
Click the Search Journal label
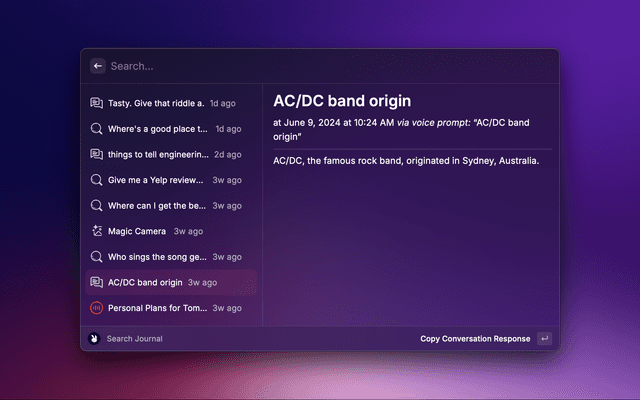134,339
